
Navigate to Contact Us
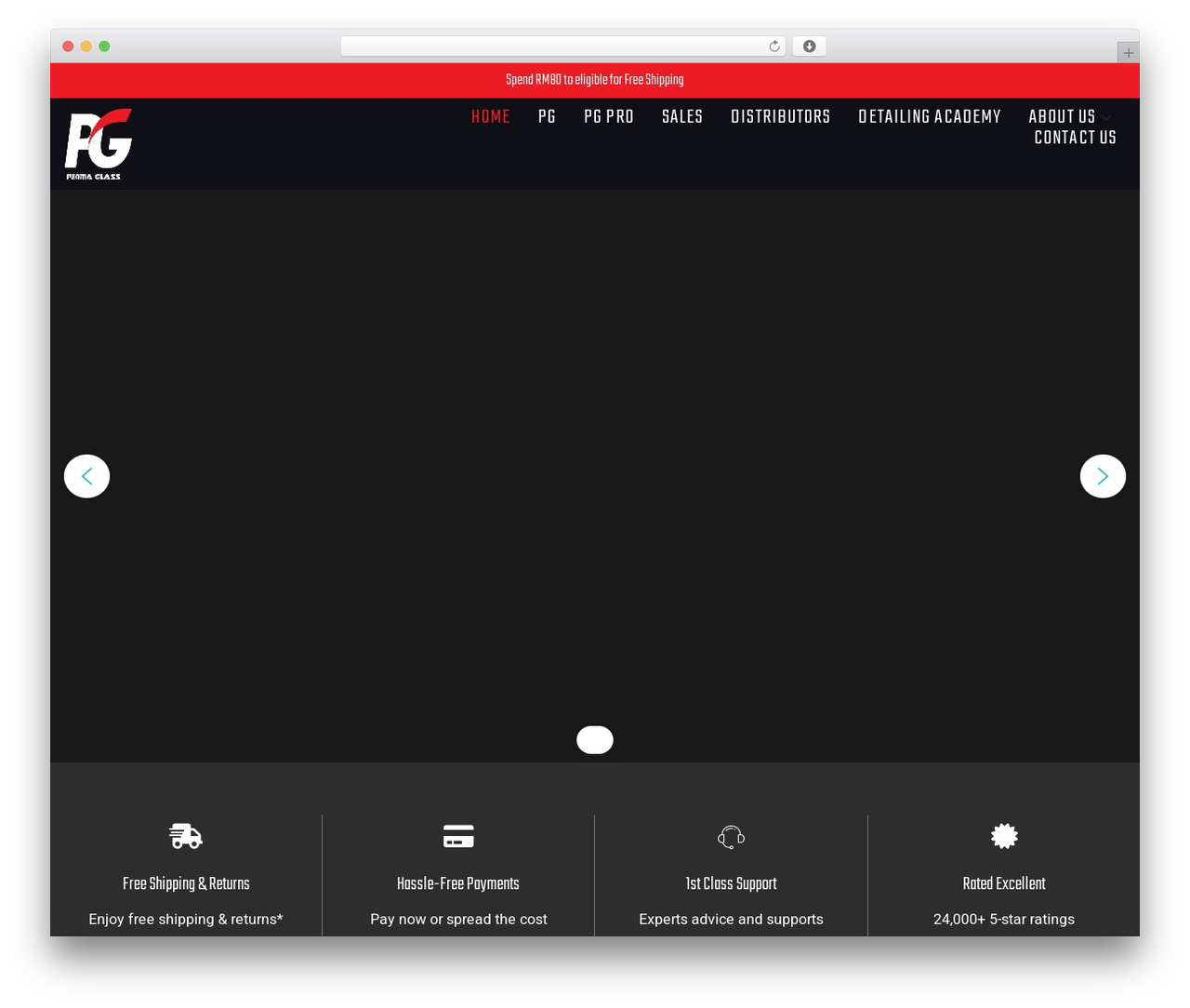[1075, 138]
